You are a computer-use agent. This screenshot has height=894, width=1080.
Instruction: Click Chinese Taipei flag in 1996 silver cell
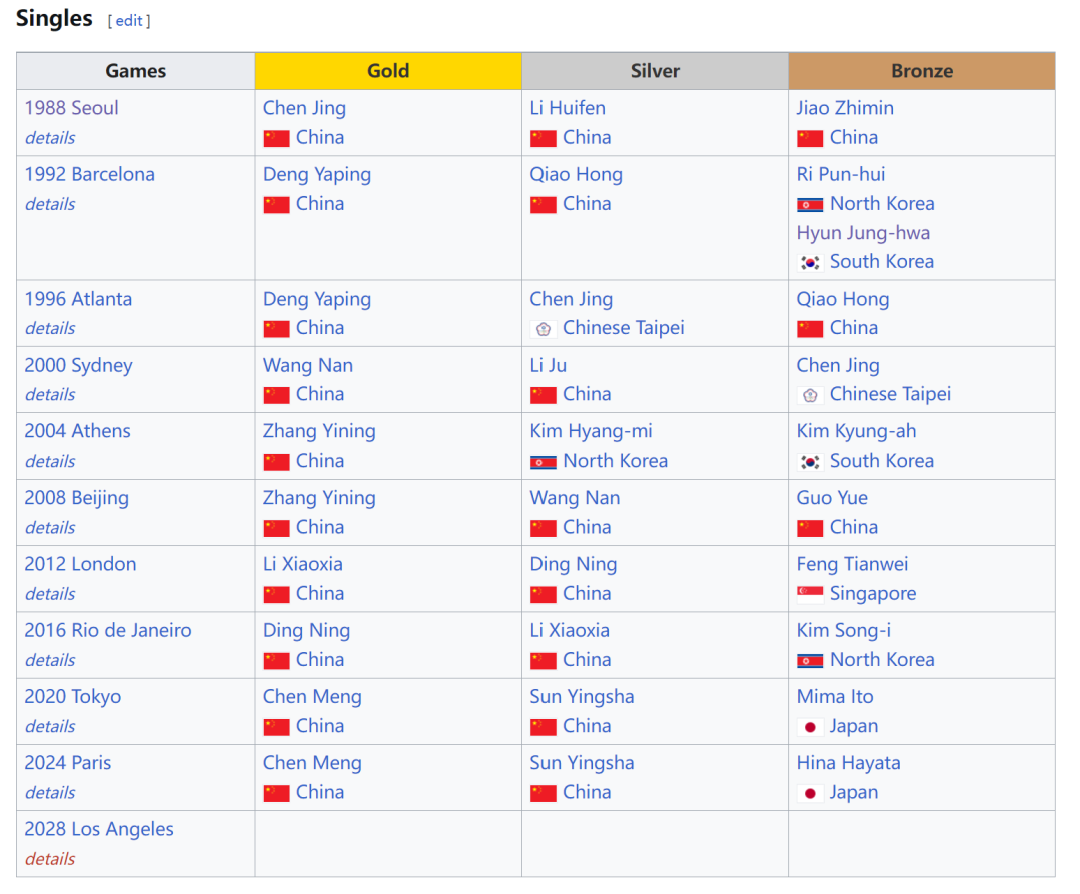543,329
